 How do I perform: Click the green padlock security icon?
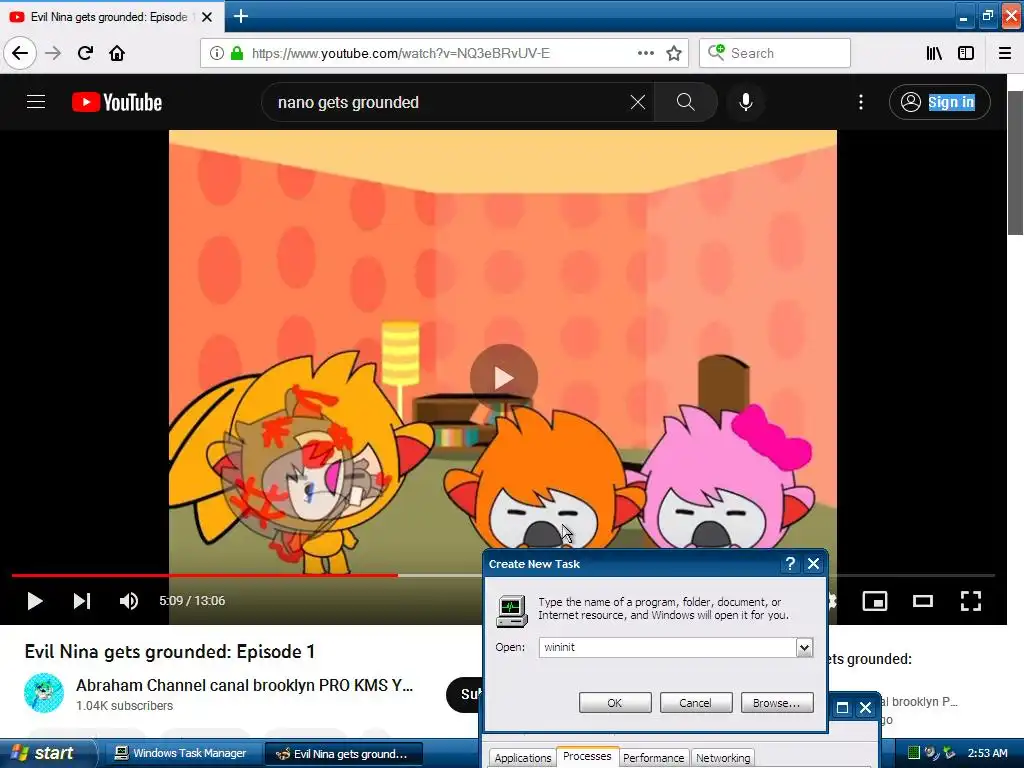(x=236, y=53)
